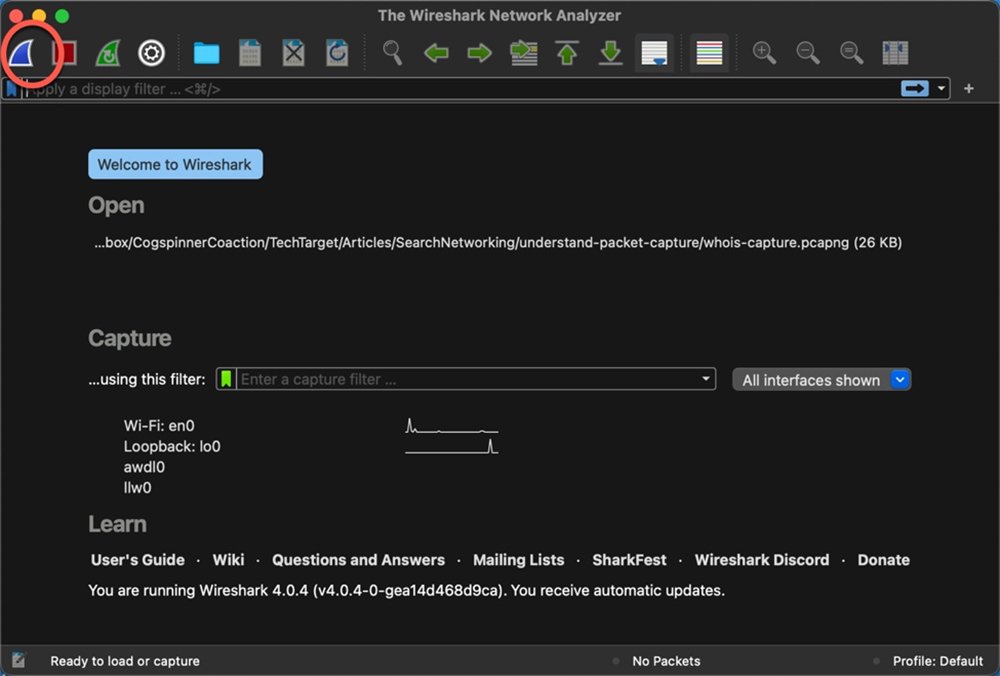
Task: Open the Wireshark User's Guide link
Action: pyautogui.click(x=137, y=560)
